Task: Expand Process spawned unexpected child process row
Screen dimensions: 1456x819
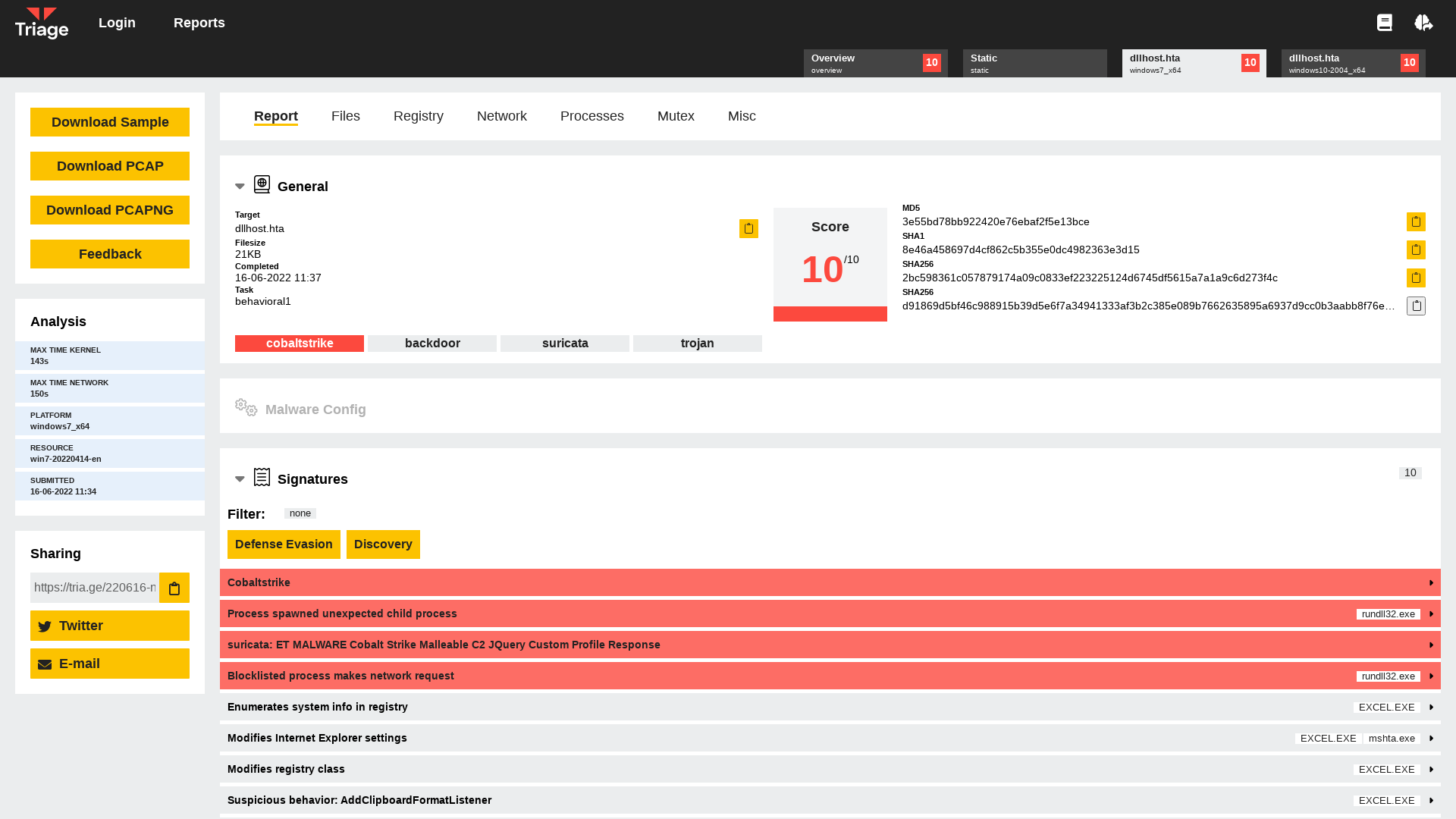Action: pos(830,613)
